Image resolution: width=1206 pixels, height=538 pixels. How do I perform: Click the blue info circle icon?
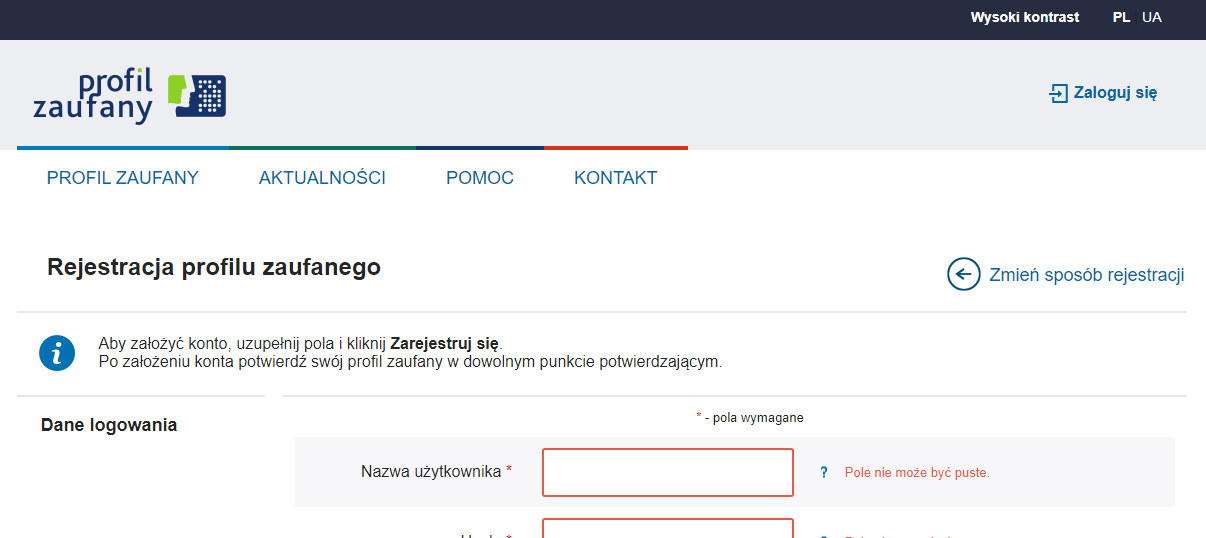(x=57, y=353)
